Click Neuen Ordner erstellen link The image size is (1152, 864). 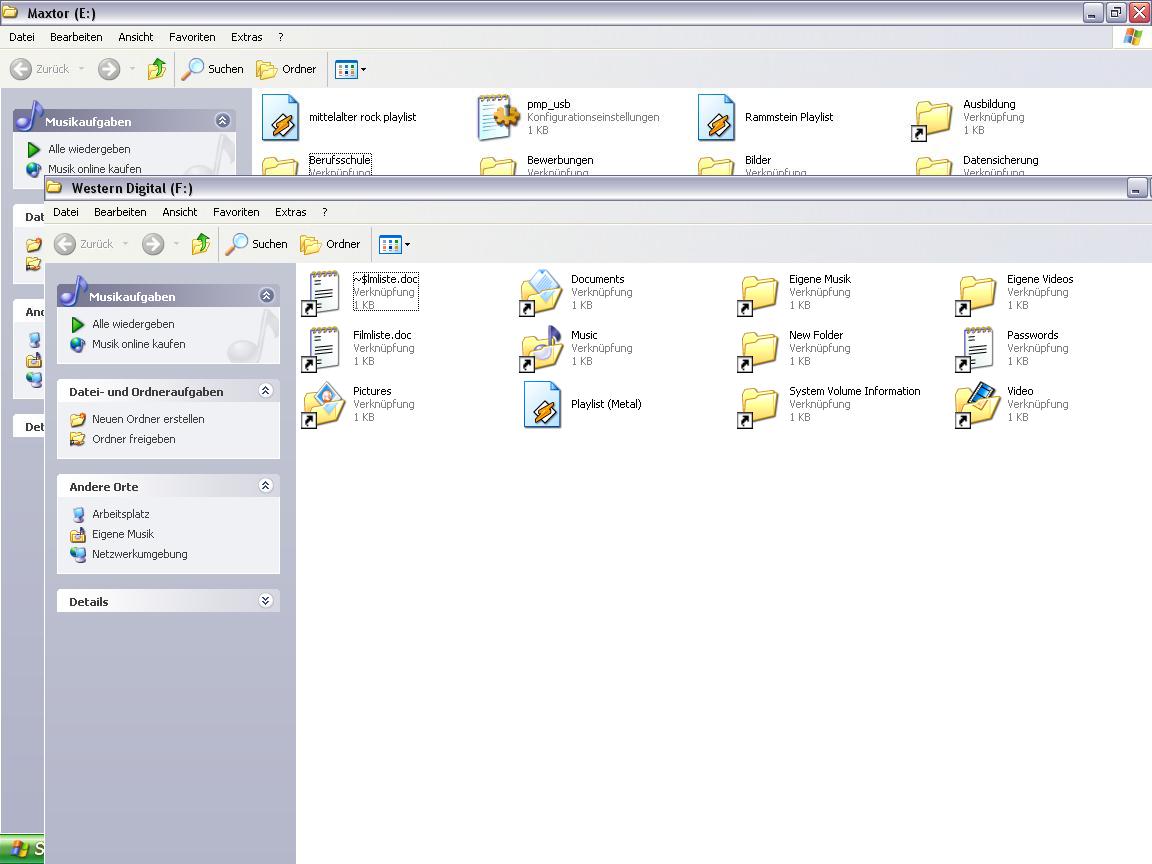148,419
